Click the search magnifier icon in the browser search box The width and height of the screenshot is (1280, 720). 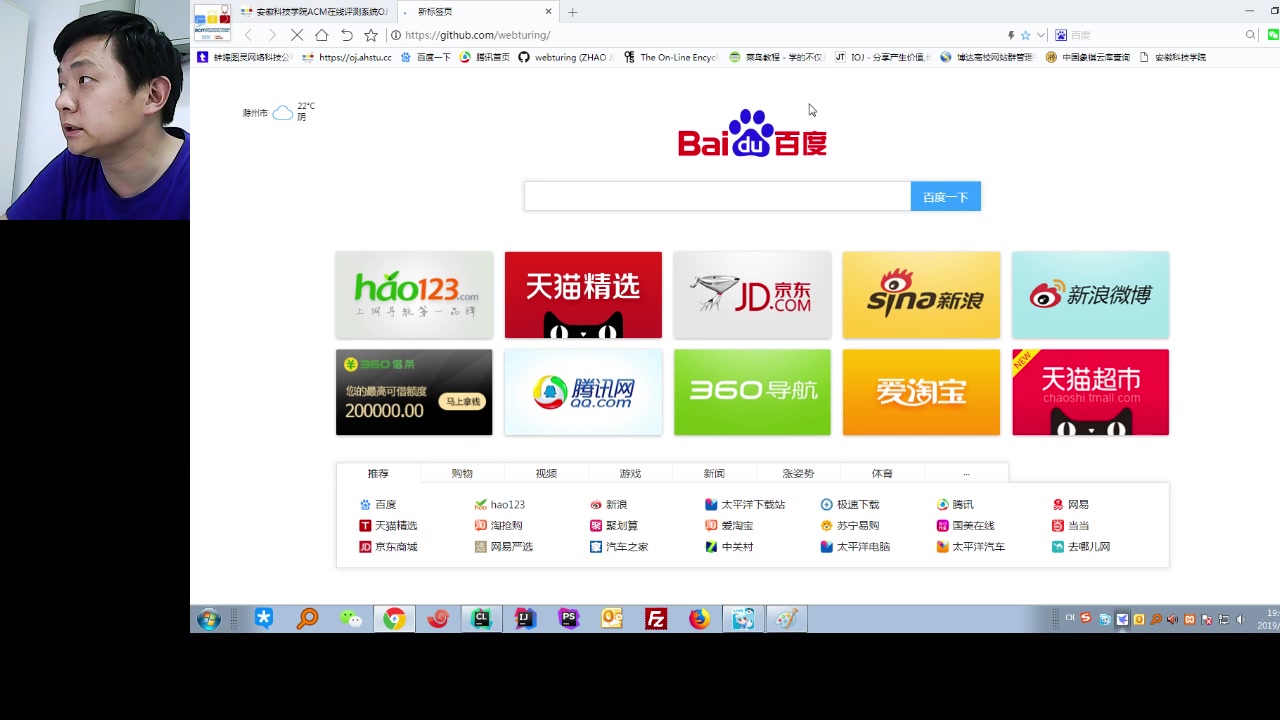pos(1250,35)
